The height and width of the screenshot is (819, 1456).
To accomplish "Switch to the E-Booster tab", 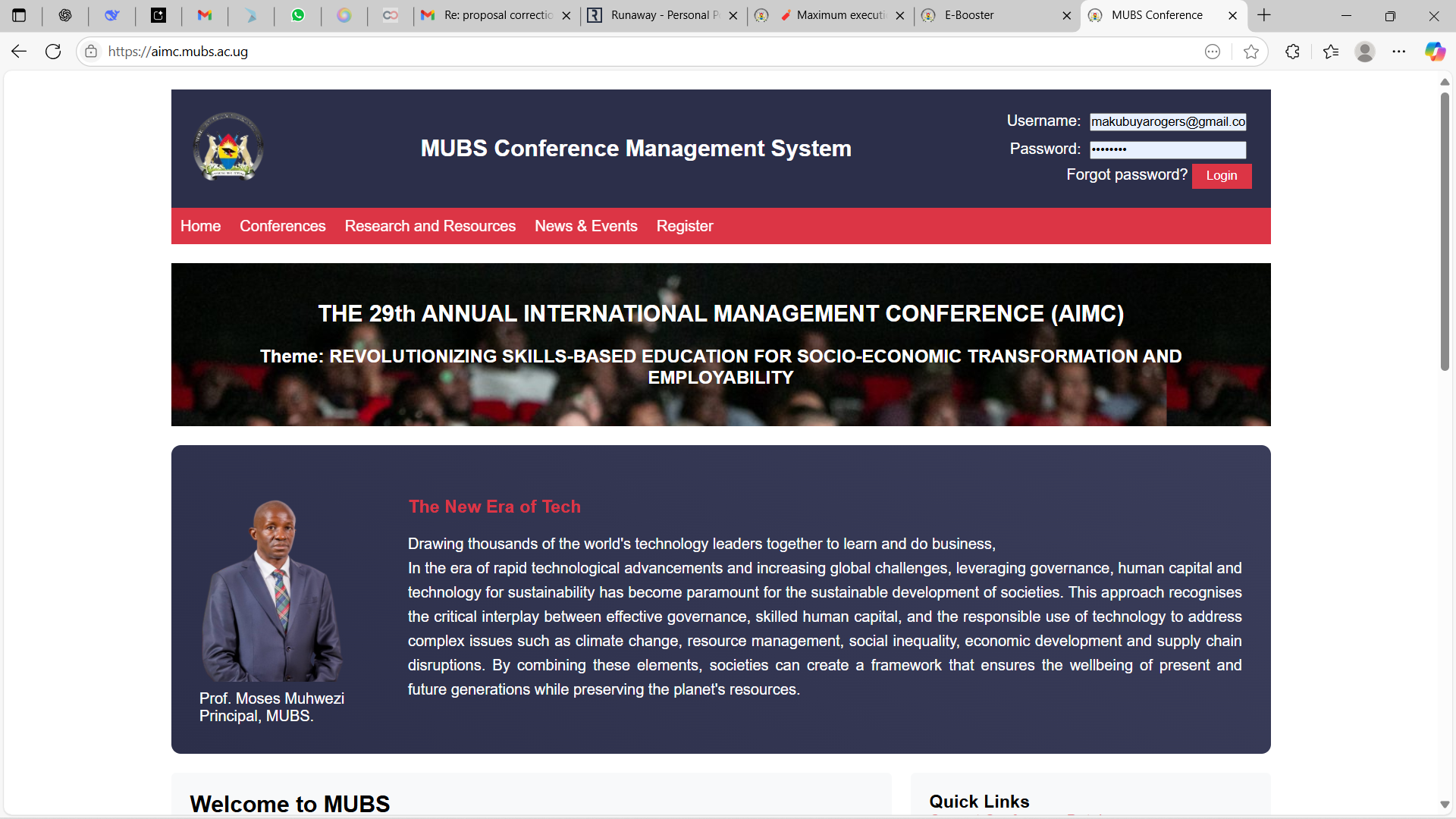I will click(998, 15).
